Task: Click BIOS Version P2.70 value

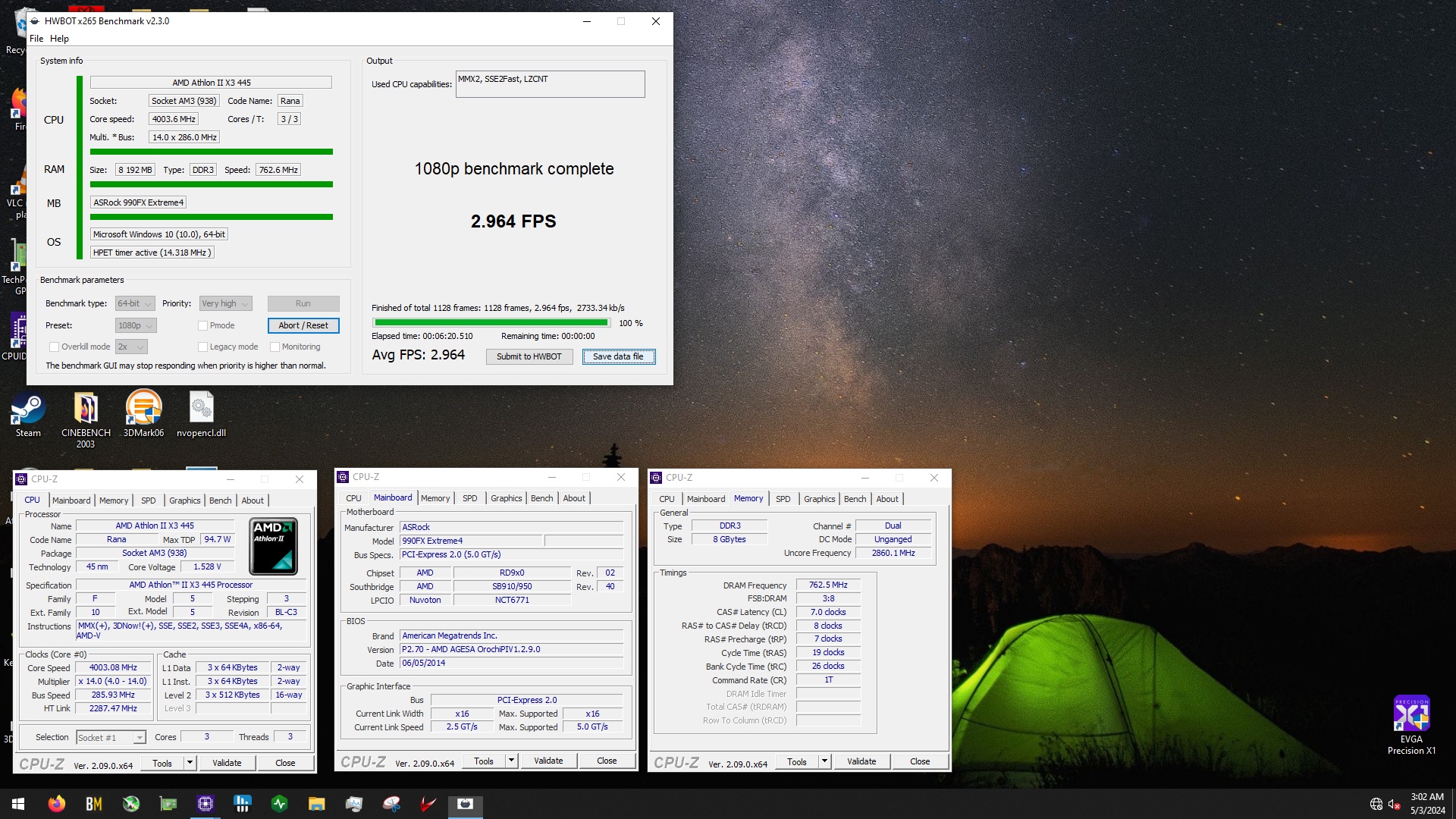Action: (512, 649)
